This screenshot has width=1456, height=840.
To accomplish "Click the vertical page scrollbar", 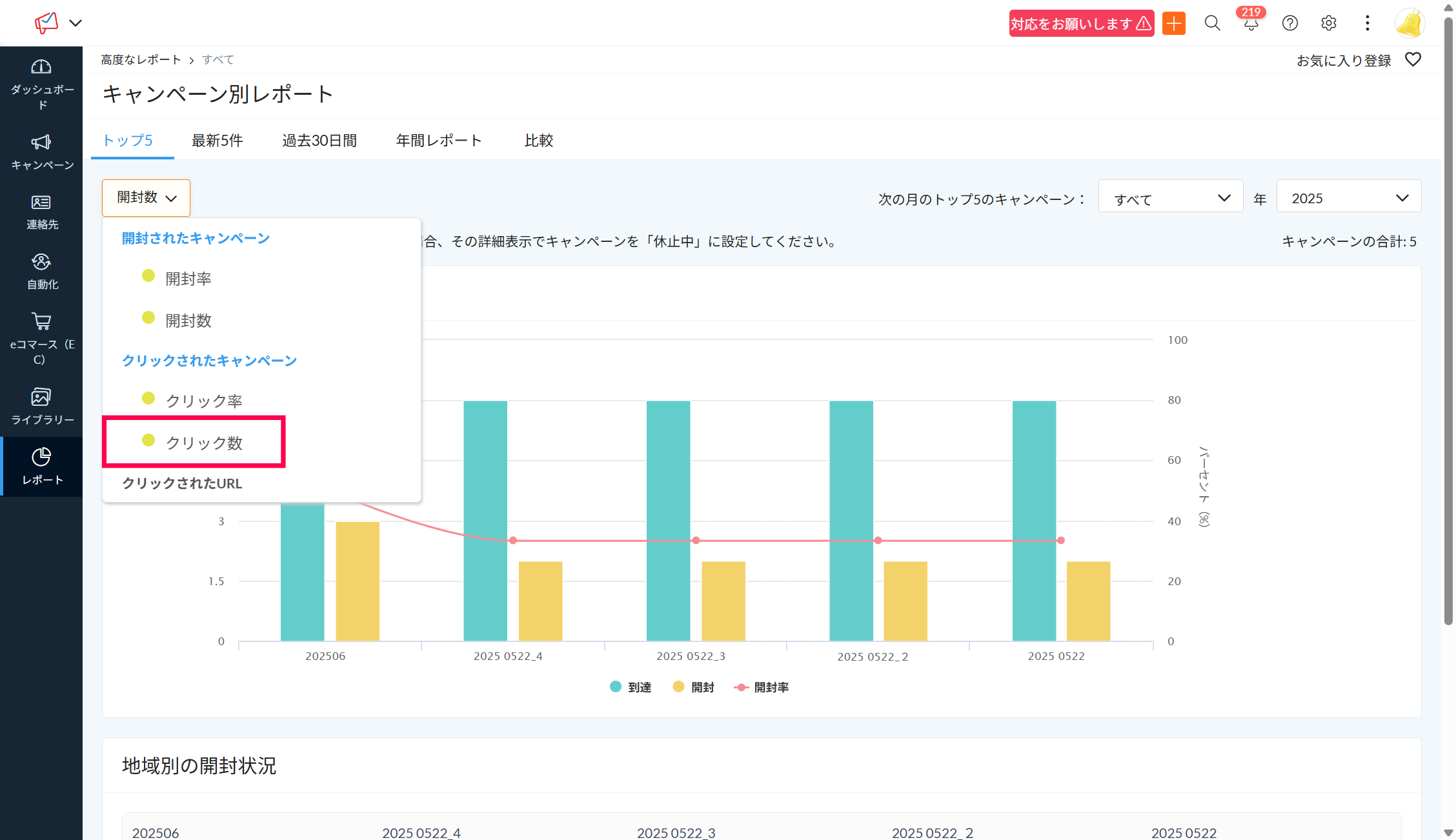I will click(1448, 323).
